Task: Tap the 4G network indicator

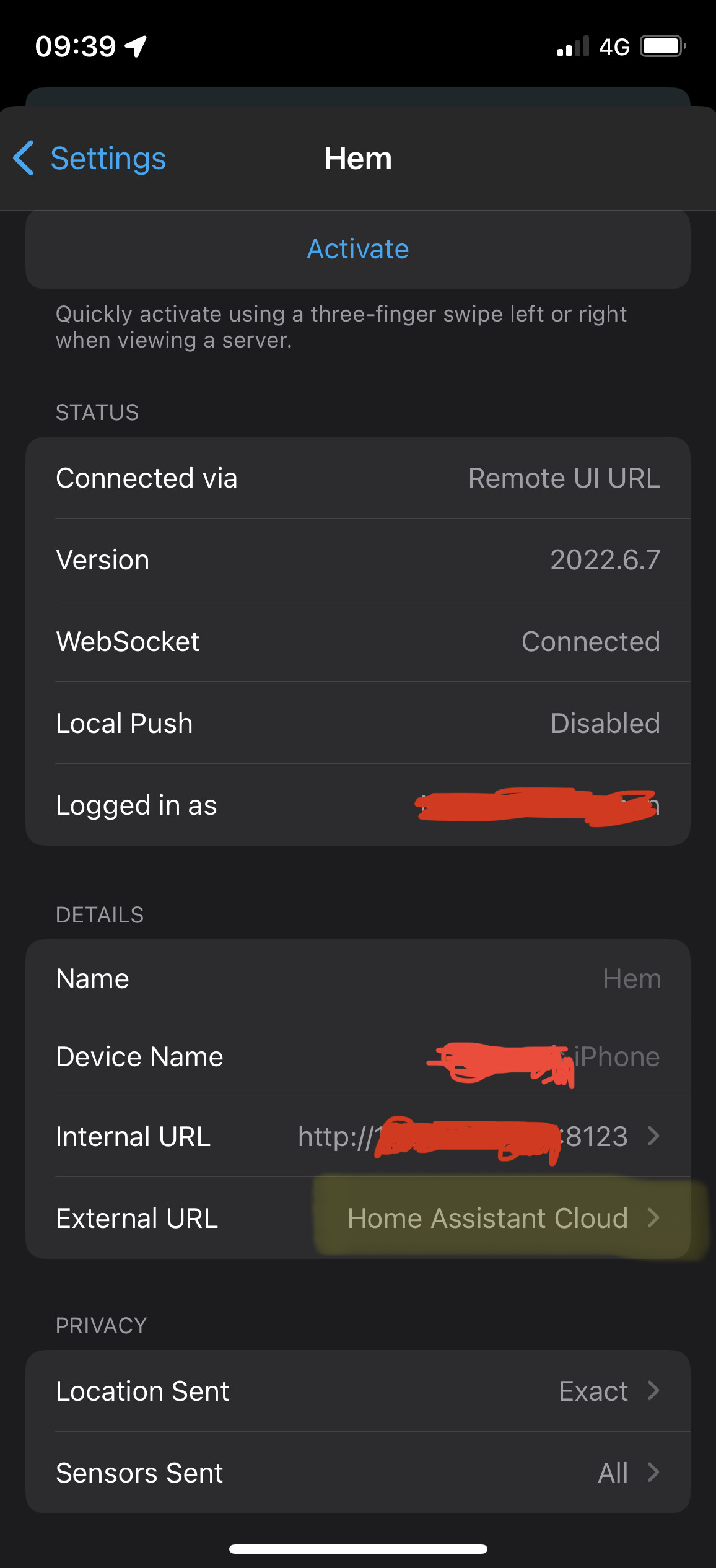Action: (x=614, y=46)
